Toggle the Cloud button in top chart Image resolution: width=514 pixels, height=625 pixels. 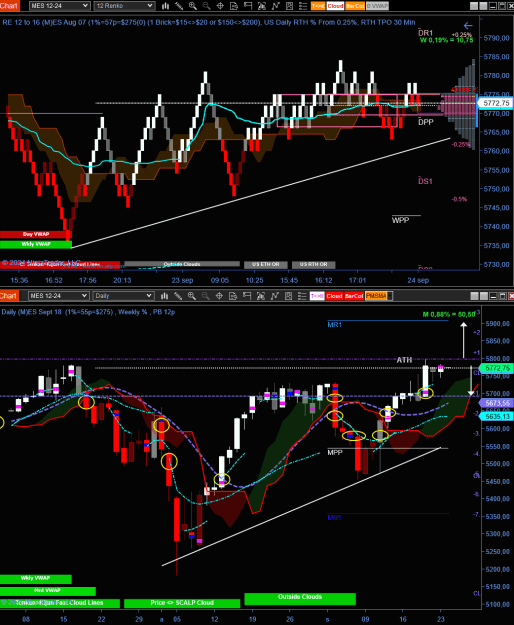[x=335, y=6]
